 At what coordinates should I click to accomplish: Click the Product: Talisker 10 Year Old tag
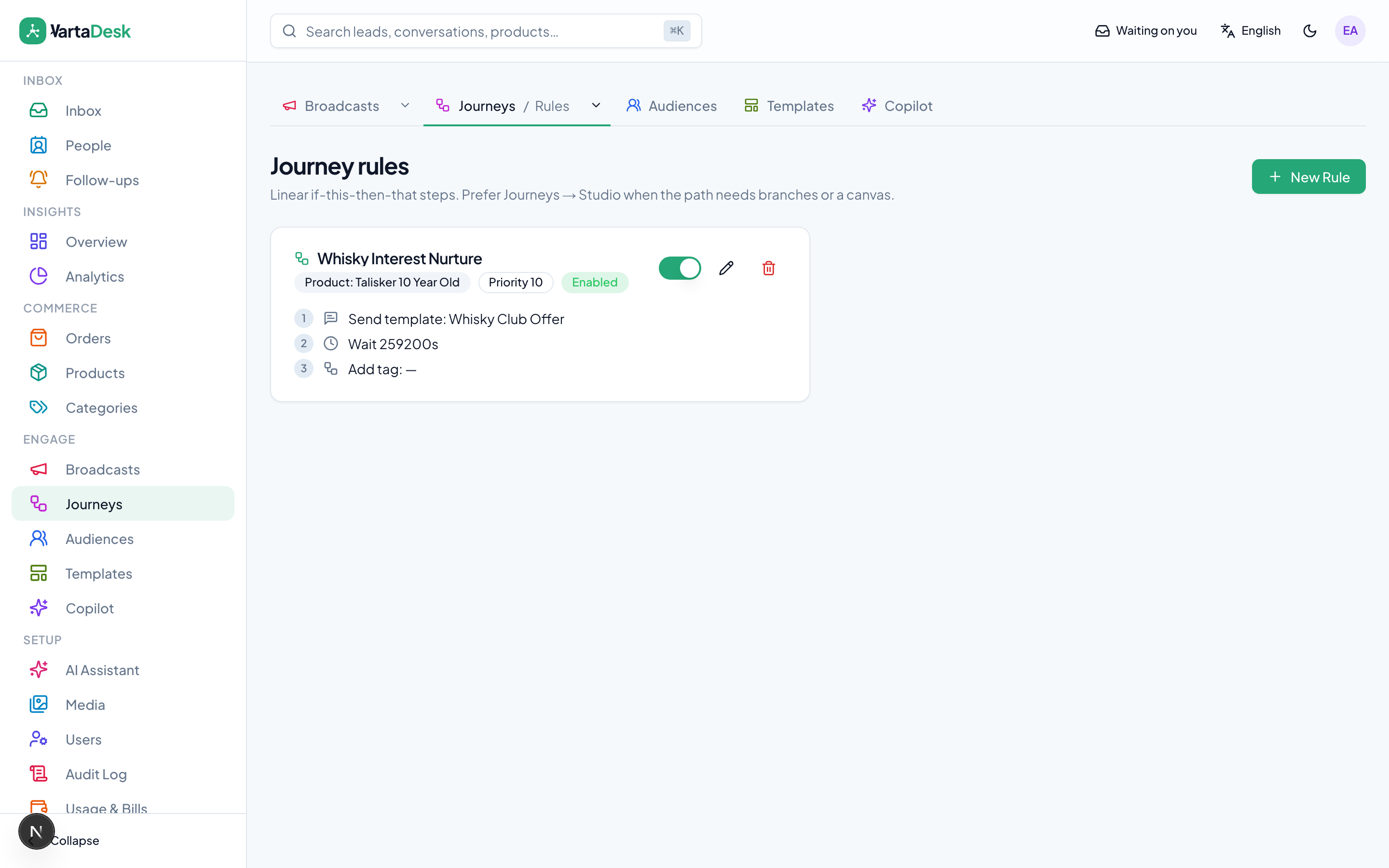[382, 283]
